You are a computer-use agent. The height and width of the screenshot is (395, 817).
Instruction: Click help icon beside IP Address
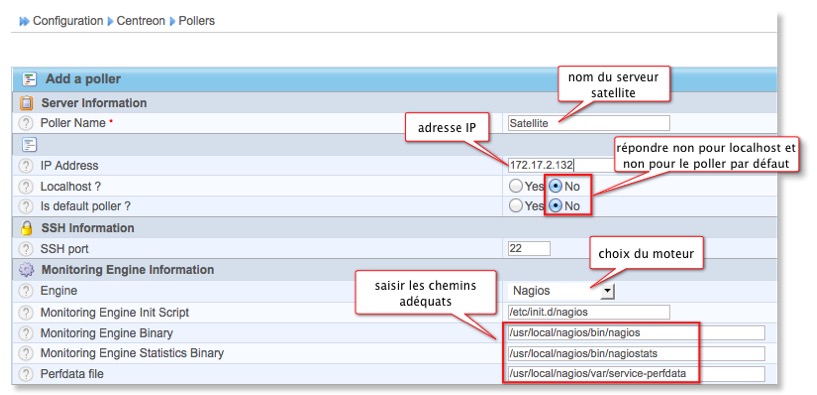[x=25, y=166]
